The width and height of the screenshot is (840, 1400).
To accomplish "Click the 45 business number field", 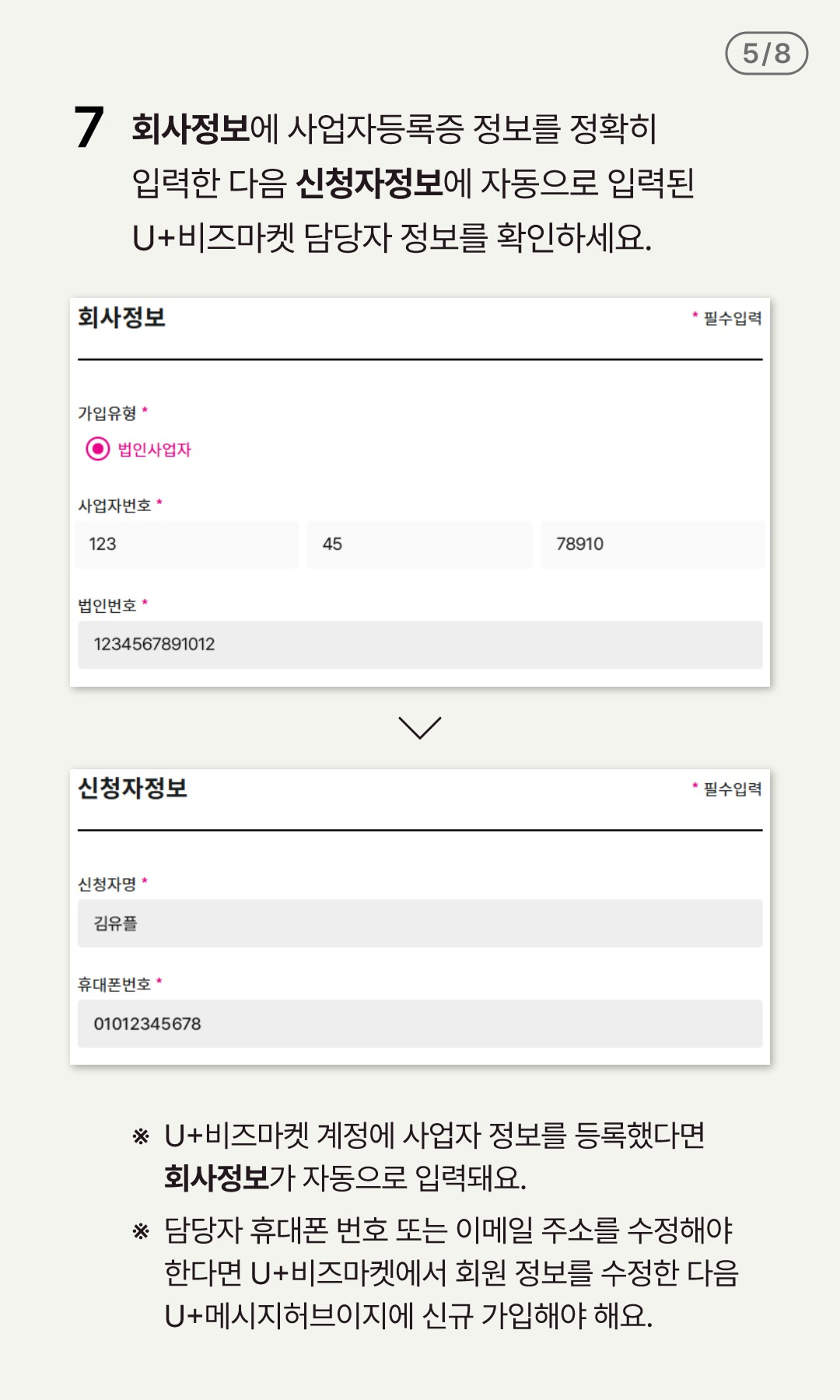I will (420, 544).
